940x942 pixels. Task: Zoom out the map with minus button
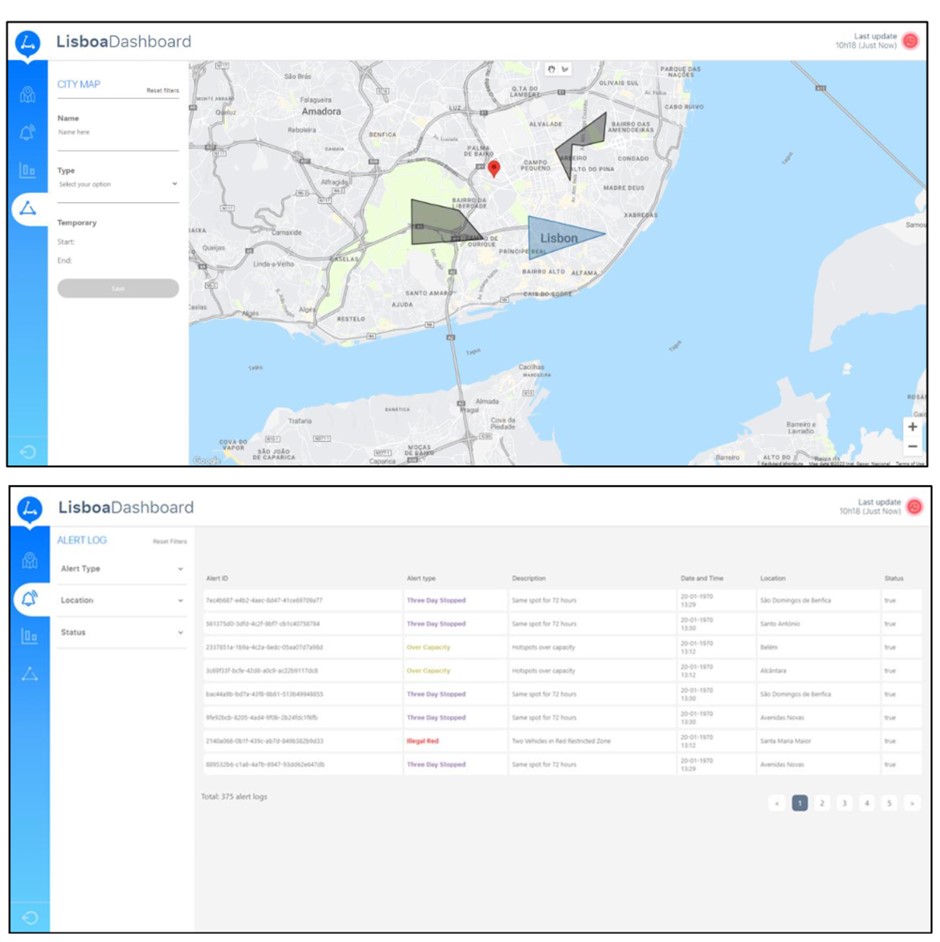(912, 446)
